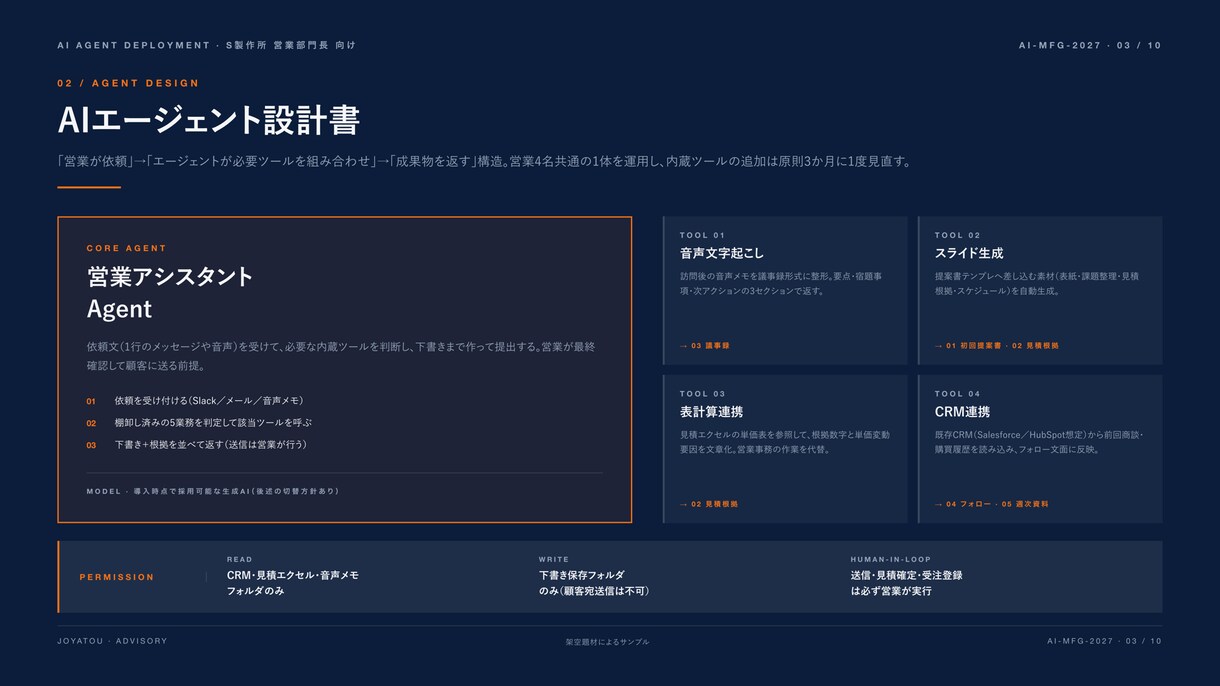
Task: Click the header text 'S製作所 営業部門長 向け'
Action: pos(290,45)
